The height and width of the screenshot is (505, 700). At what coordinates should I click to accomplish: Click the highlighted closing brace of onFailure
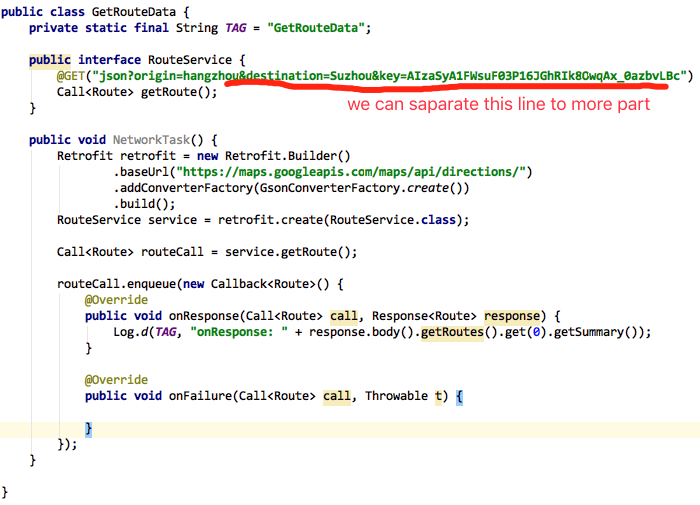click(88, 429)
